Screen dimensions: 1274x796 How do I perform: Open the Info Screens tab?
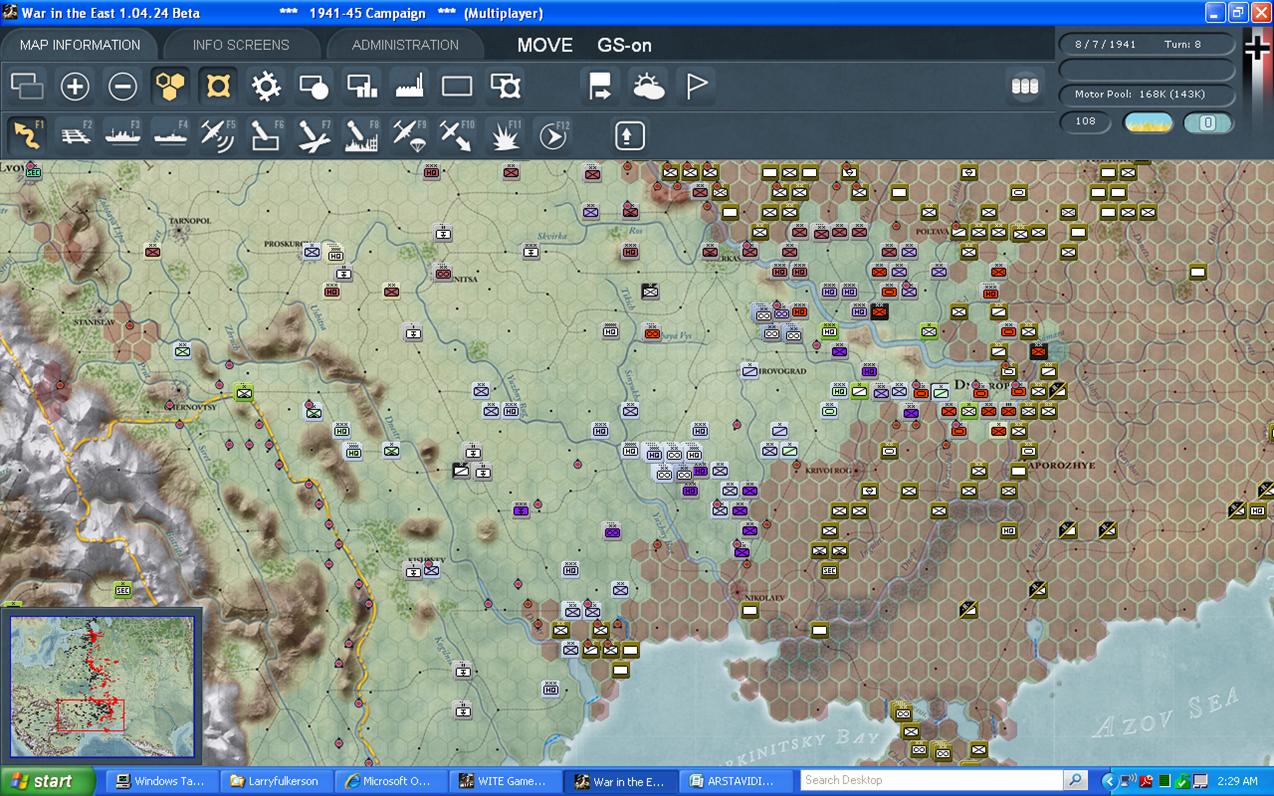[x=241, y=45]
